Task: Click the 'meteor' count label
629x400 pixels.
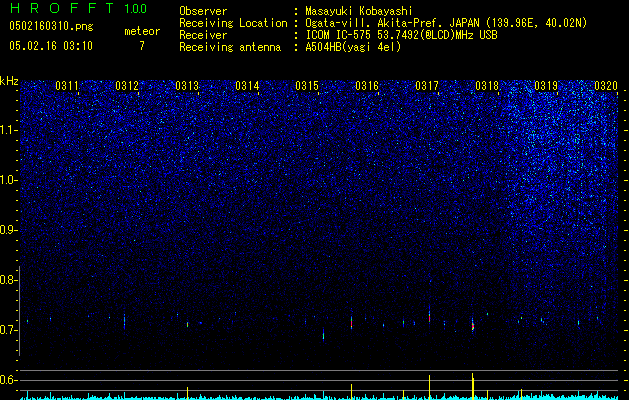Action: click(142, 31)
